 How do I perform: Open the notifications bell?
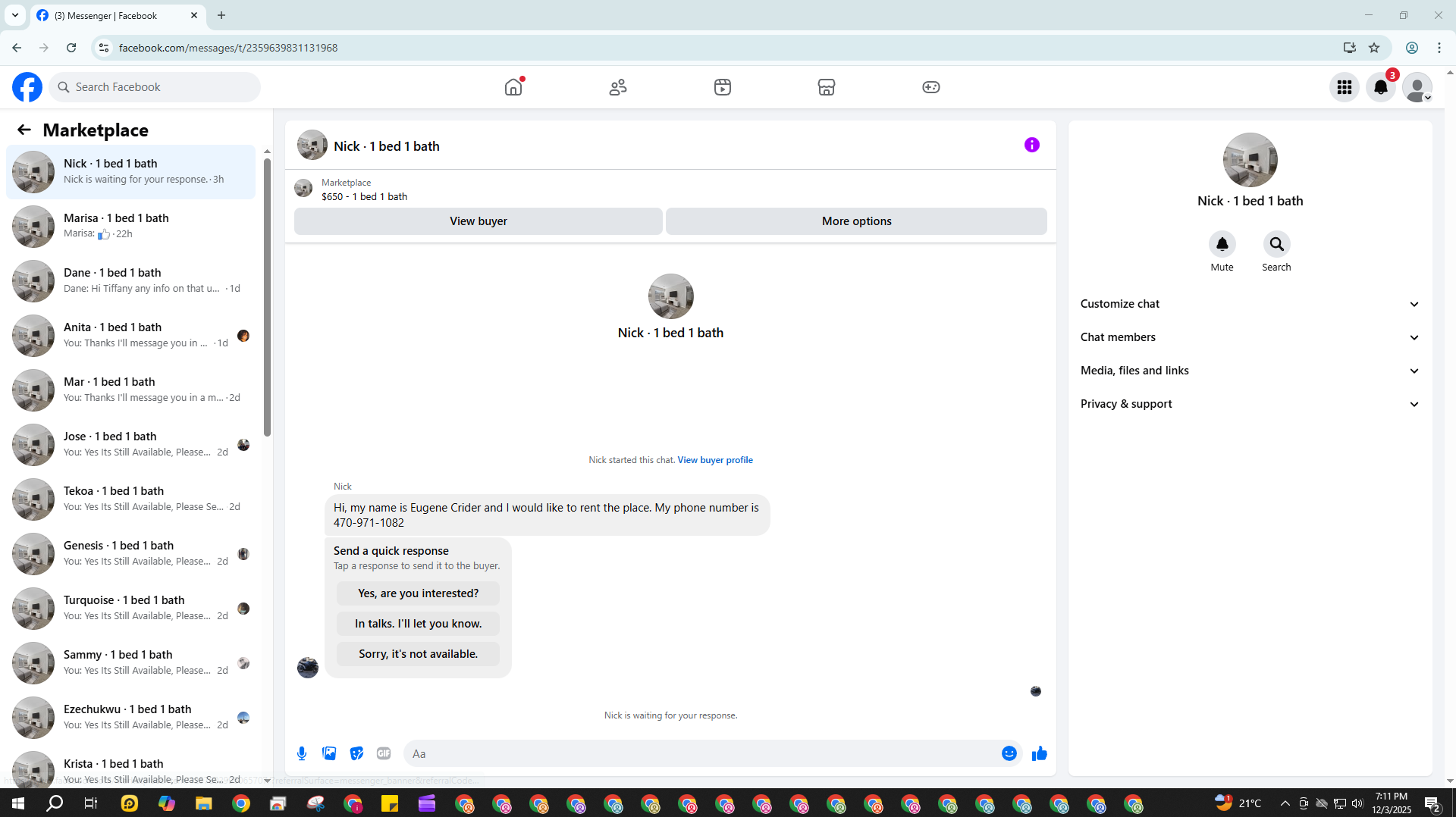click(x=1381, y=87)
